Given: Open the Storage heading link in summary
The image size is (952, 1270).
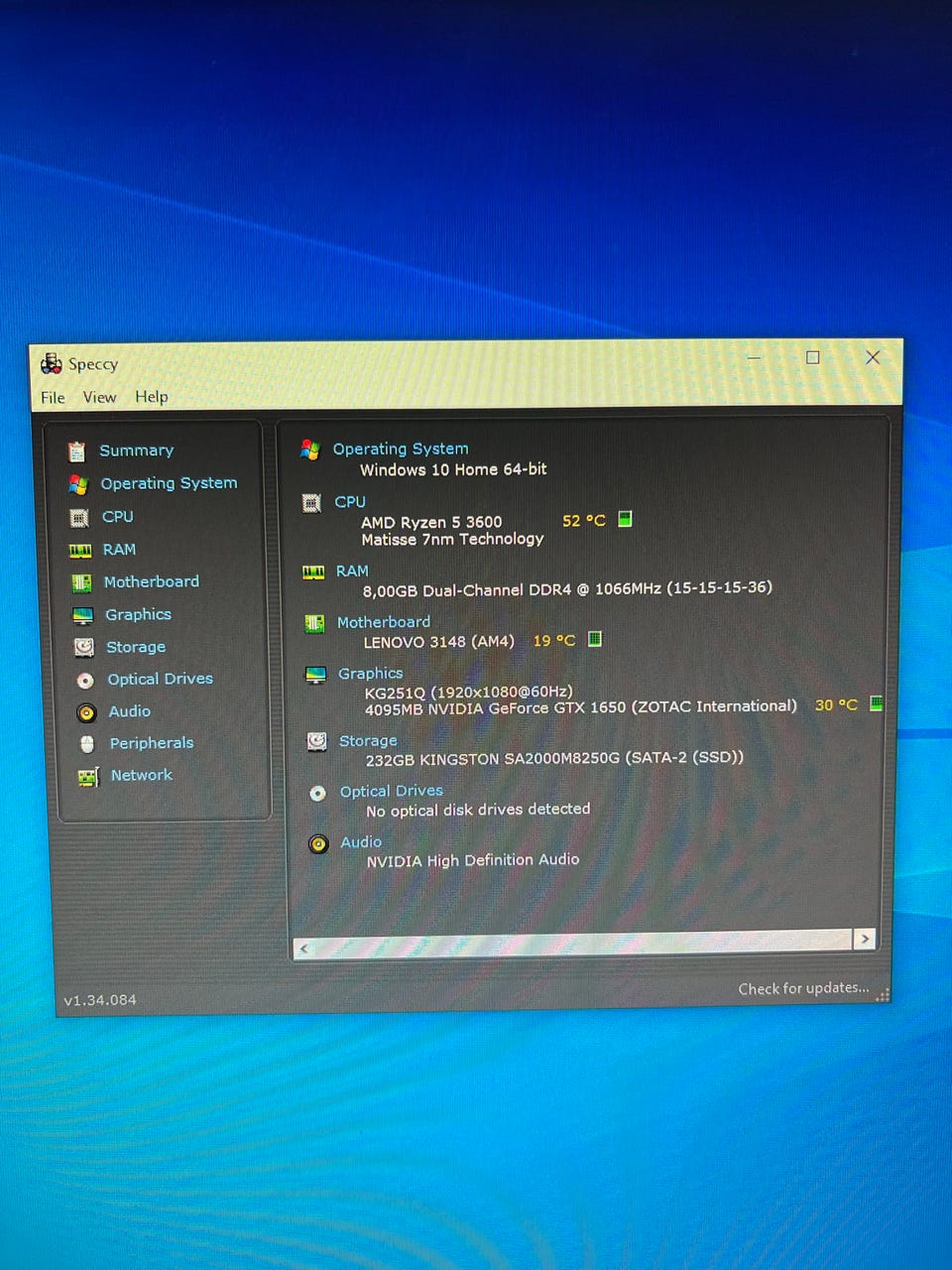Looking at the screenshot, I should (368, 741).
